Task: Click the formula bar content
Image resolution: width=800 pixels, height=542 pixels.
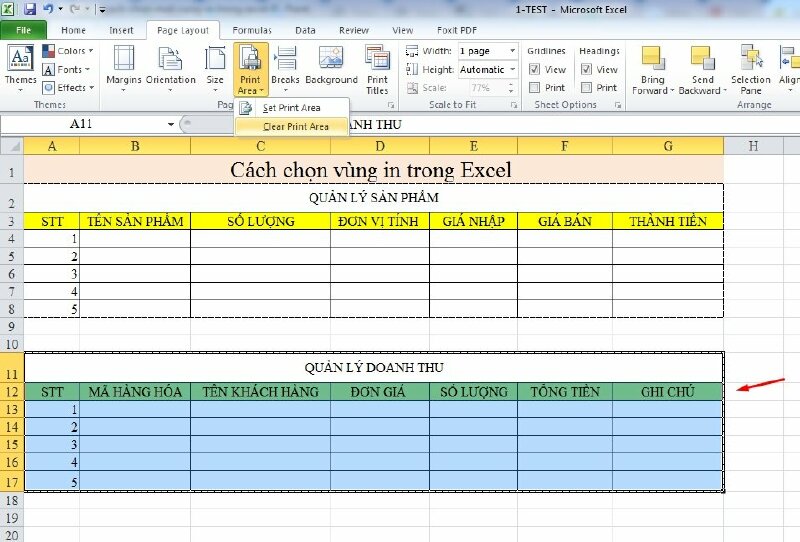Action: click(x=574, y=124)
